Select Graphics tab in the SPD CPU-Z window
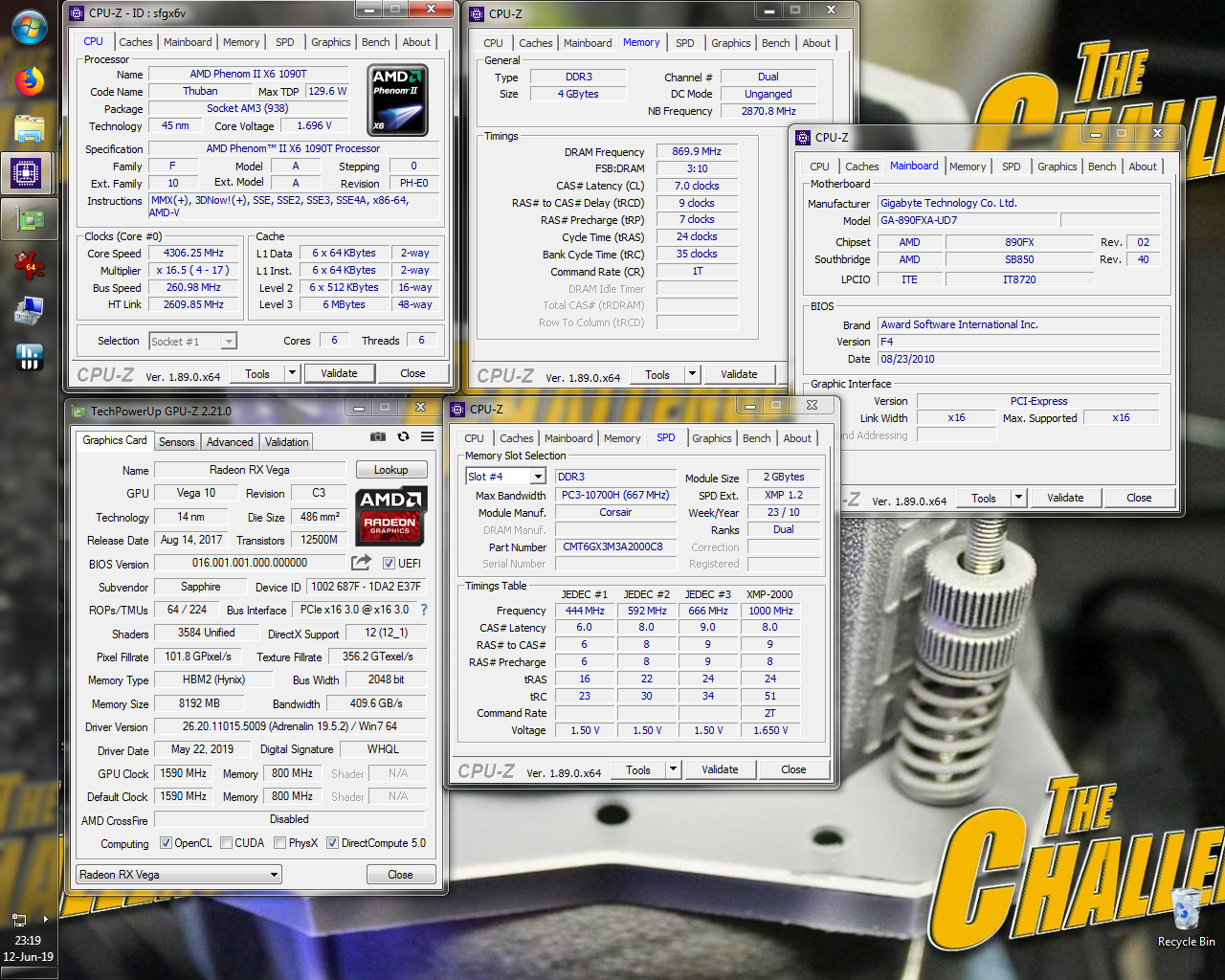Image resolution: width=1225 pixels, height=980 pixels. (711, 438)
